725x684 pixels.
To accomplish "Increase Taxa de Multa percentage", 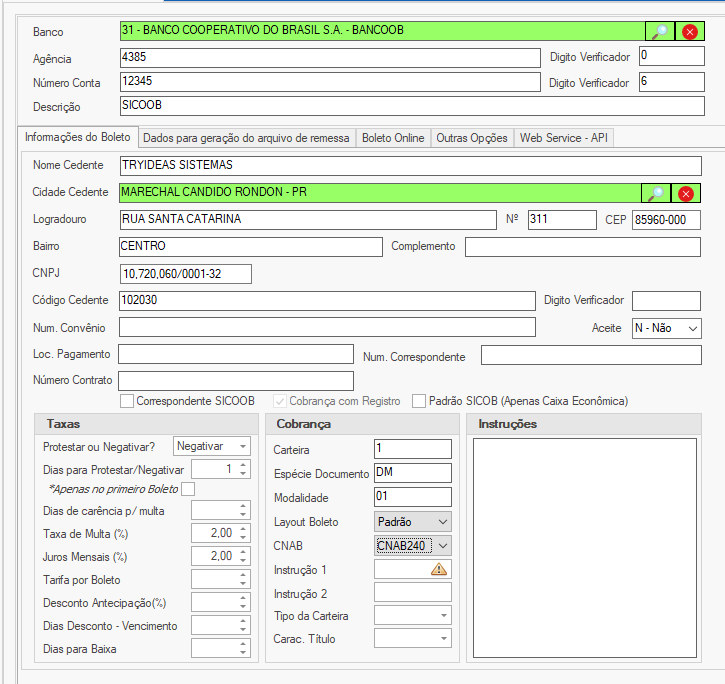I will tap(243, 529).
